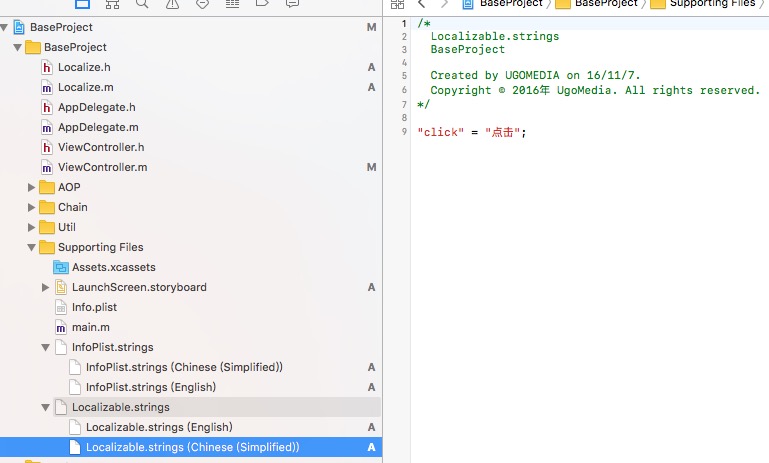Expand the Util folder
Image resolution: width=769 pixels, height=463 pixels.
tap(31, 228)
